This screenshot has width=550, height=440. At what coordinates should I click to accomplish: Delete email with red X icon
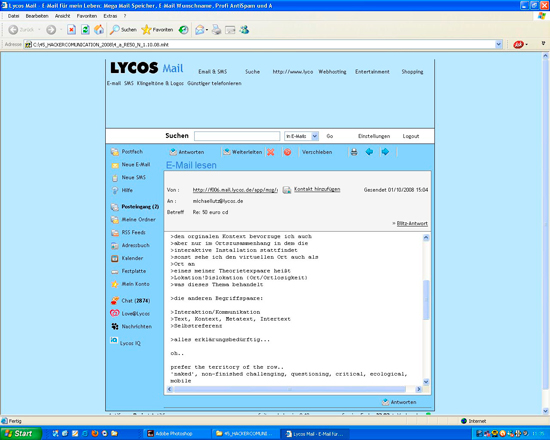270,152
